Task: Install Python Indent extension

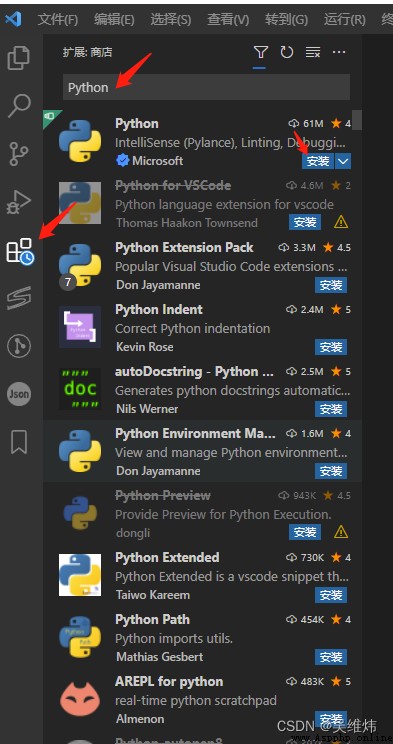Action: point(331,347)
